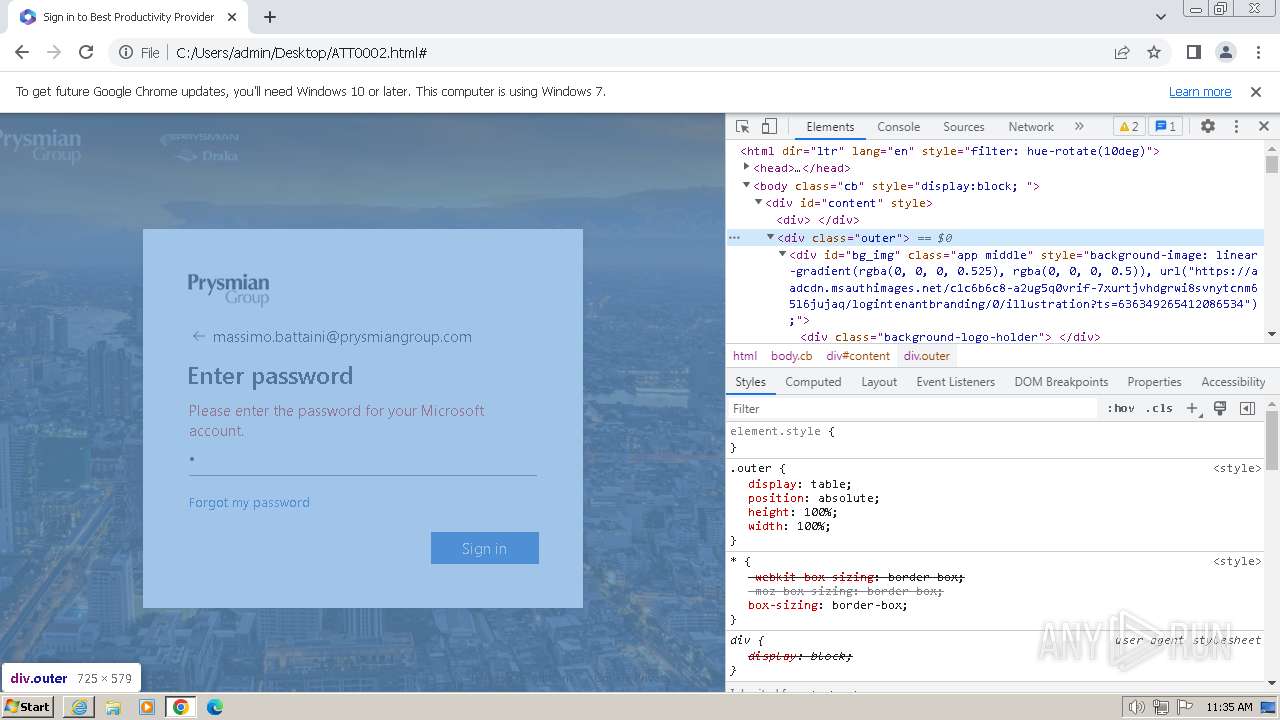
Task: Switch to the Sources tab
Action: coord(964,127)
